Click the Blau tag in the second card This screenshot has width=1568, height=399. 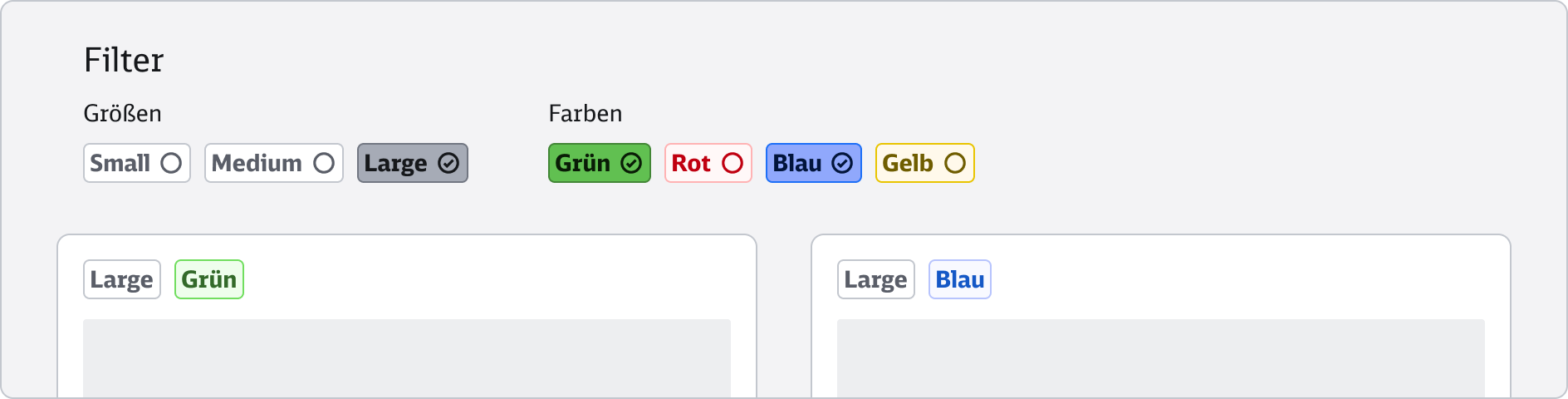(960, 279)
